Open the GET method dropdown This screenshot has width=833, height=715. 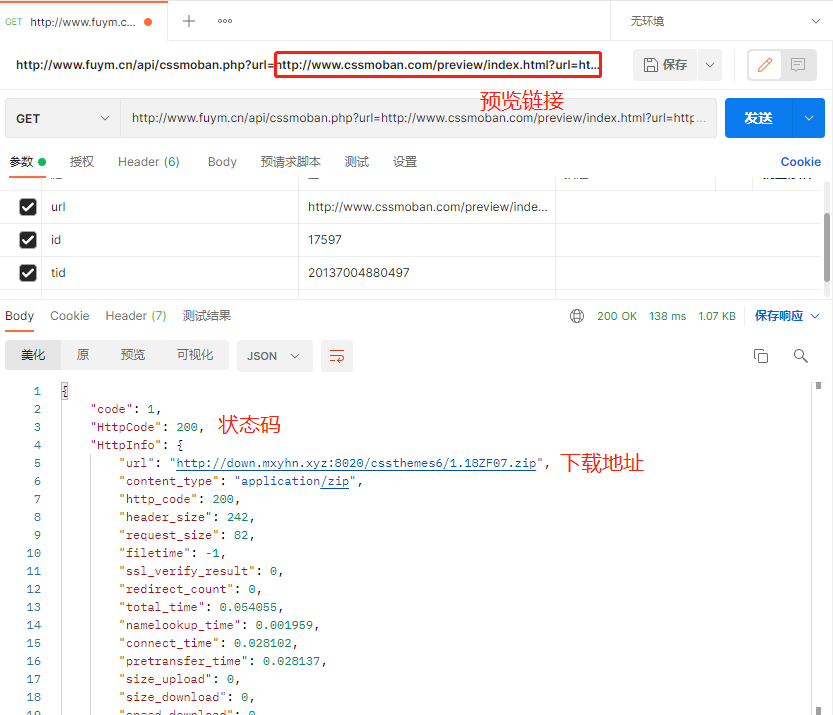click(63, 118)
